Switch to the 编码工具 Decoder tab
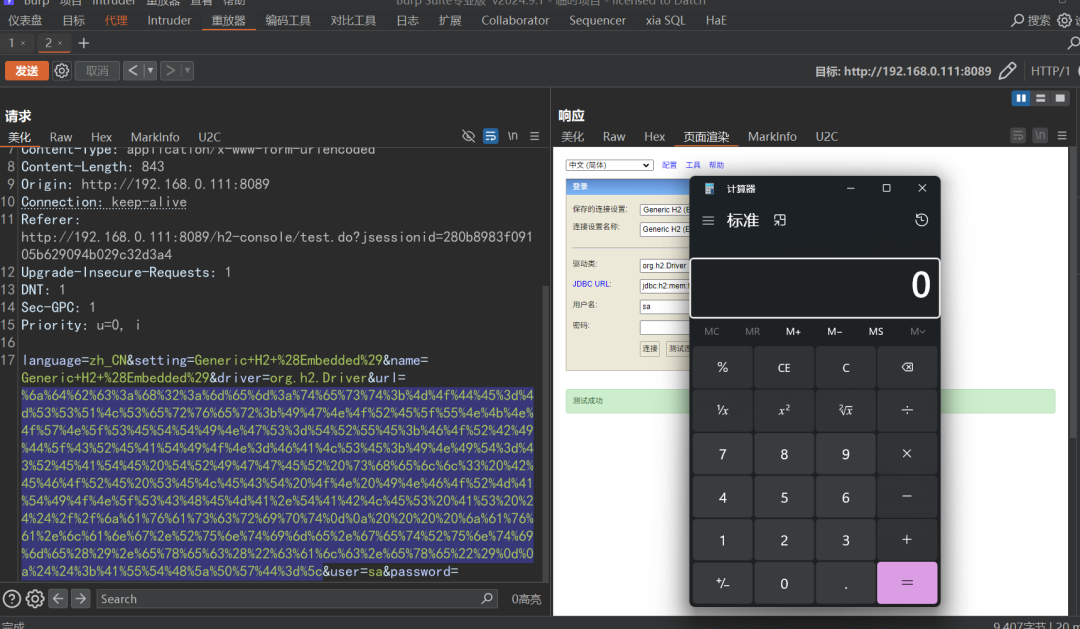 288,20
